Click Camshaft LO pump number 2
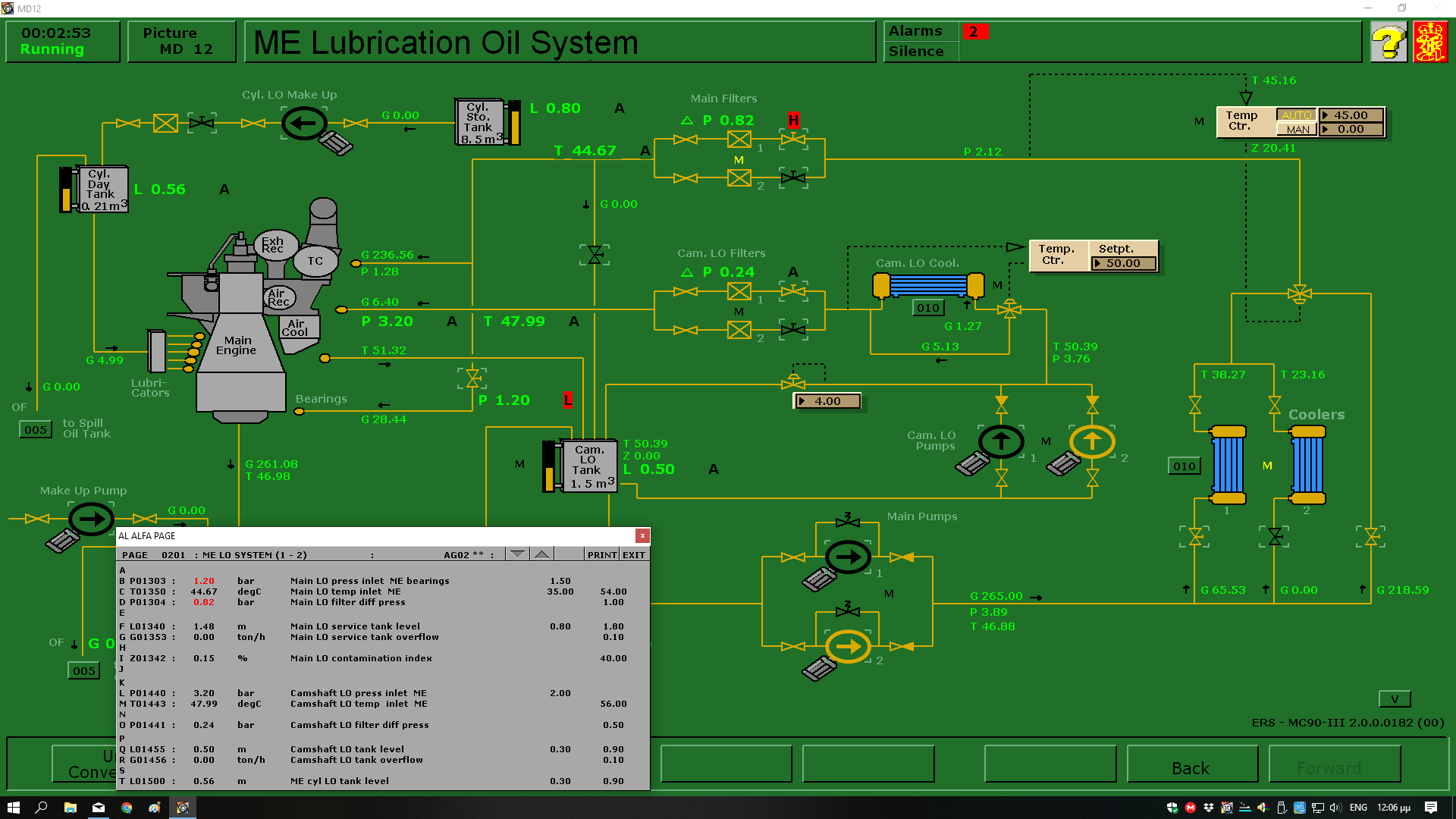 1092,441
